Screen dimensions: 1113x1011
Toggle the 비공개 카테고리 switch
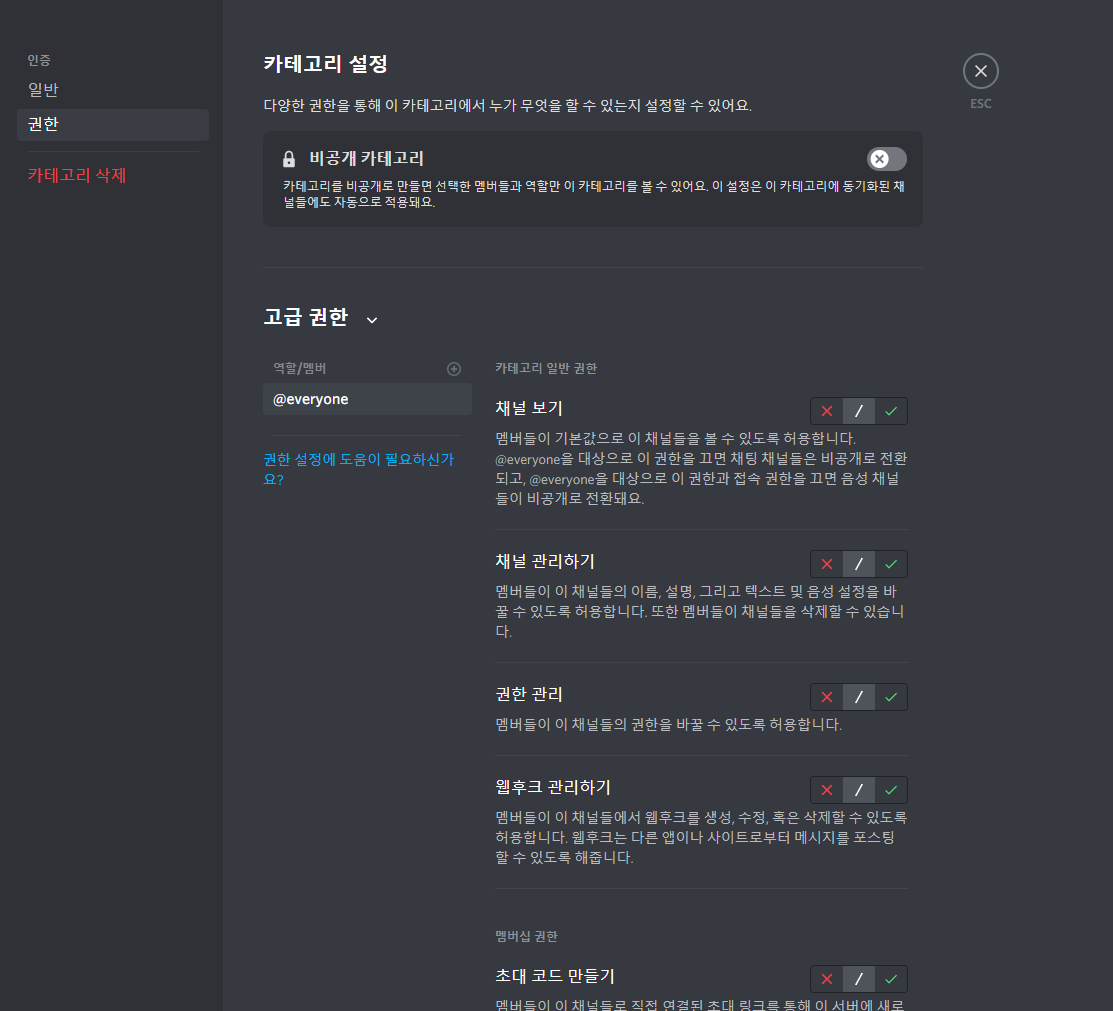887,159
